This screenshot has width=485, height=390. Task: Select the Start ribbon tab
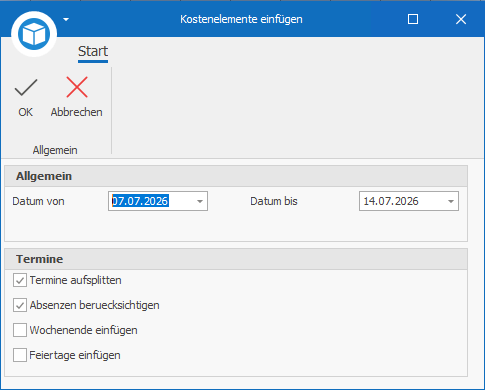(93, 52)
